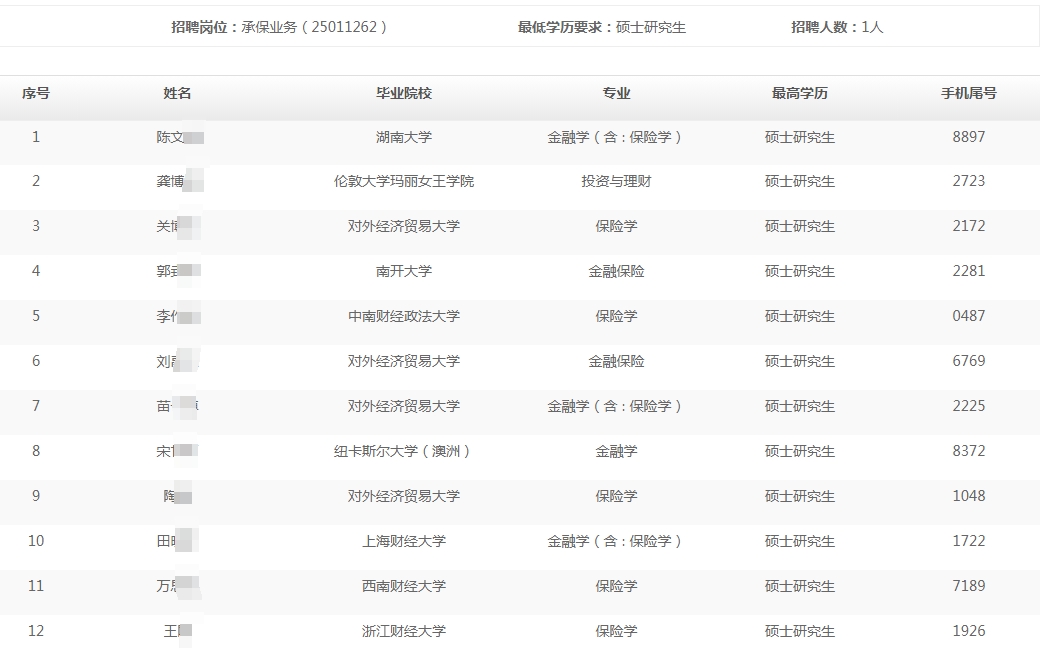
Task: Select the 纽卡斯尔大学（澳洲）cell
Action: pyautogui.click(x=403, y=451)
